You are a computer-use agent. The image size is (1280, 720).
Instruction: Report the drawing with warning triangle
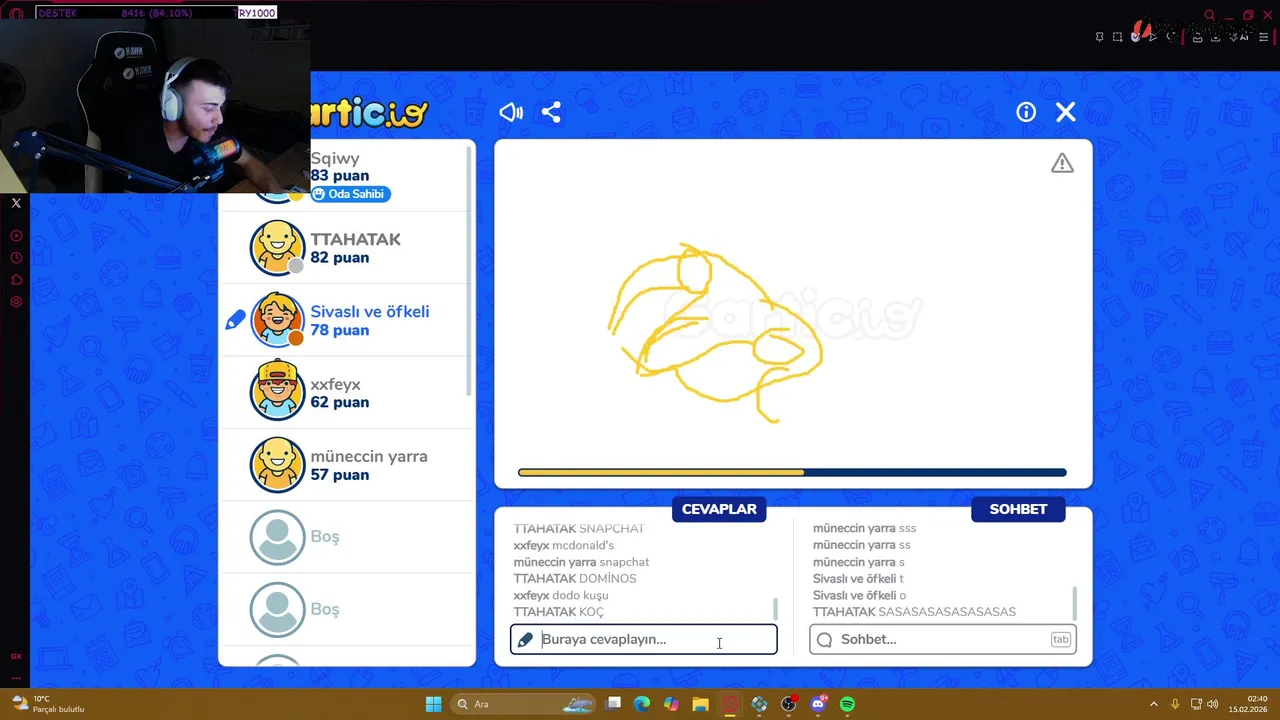[1062, 163]
